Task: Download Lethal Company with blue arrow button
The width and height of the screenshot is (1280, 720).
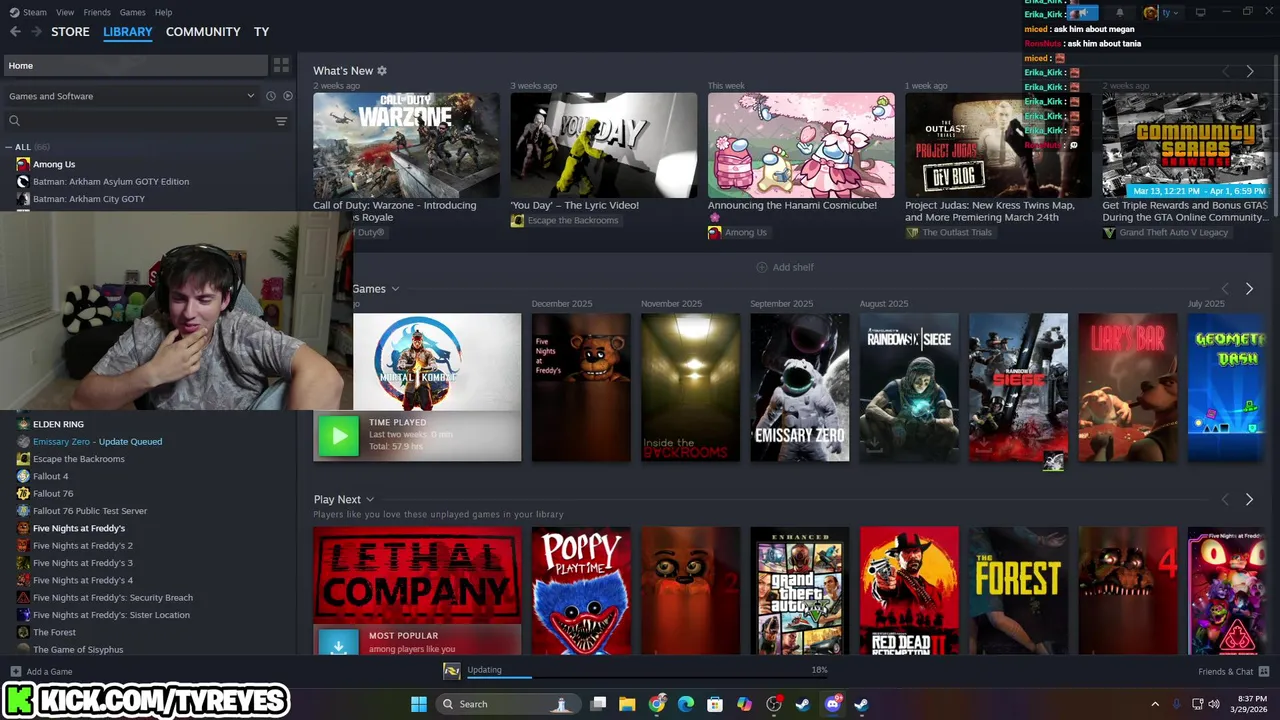Action: coord(338,646)
